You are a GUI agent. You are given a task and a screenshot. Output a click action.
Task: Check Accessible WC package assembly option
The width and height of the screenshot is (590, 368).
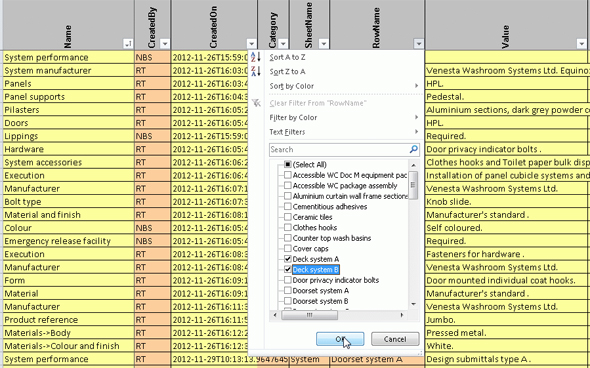click(x=288, y=186)
